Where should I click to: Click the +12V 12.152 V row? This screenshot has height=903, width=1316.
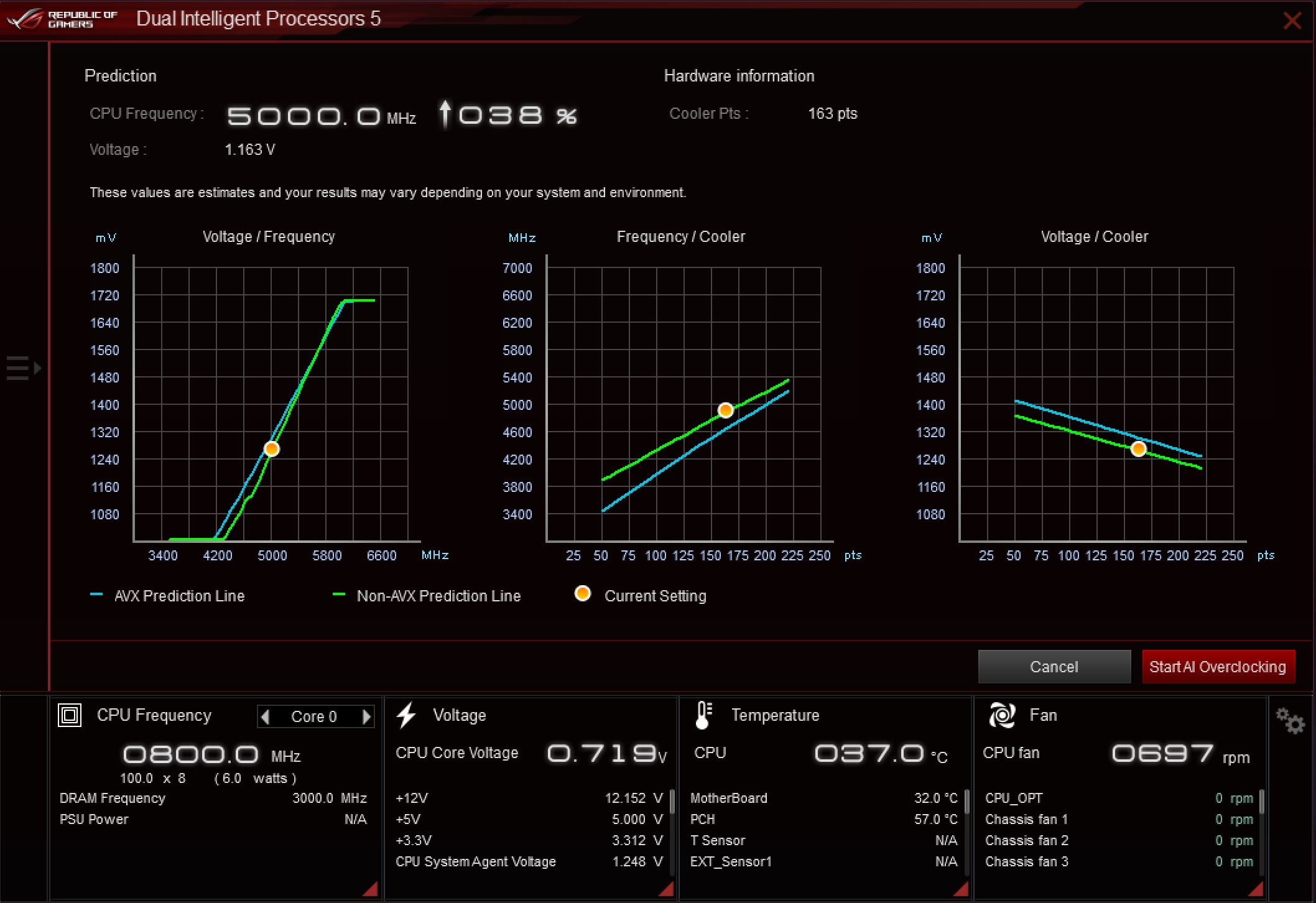click(530, 799)
